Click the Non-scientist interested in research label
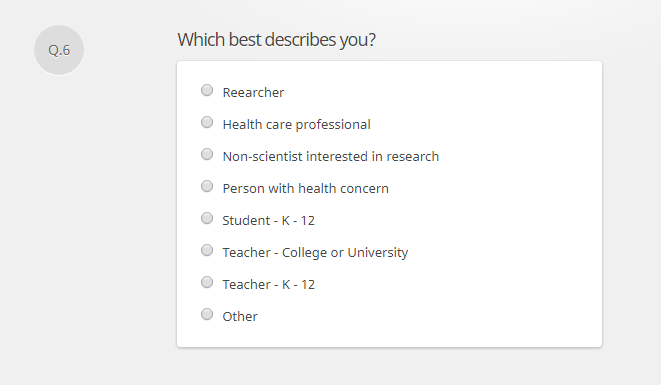The height and width of the screenshot is (385, 661). point(331,156)
